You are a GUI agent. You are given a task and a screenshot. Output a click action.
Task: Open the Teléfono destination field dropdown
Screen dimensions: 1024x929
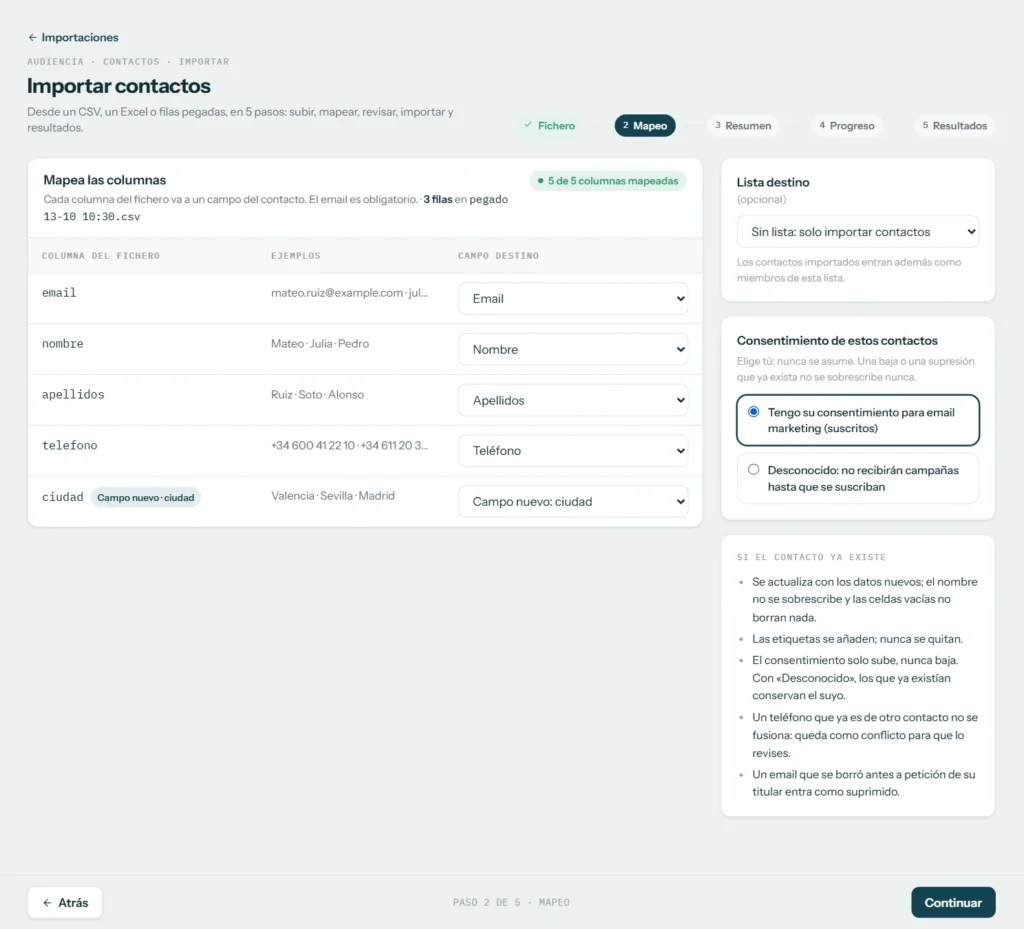[x=573, y=450]
